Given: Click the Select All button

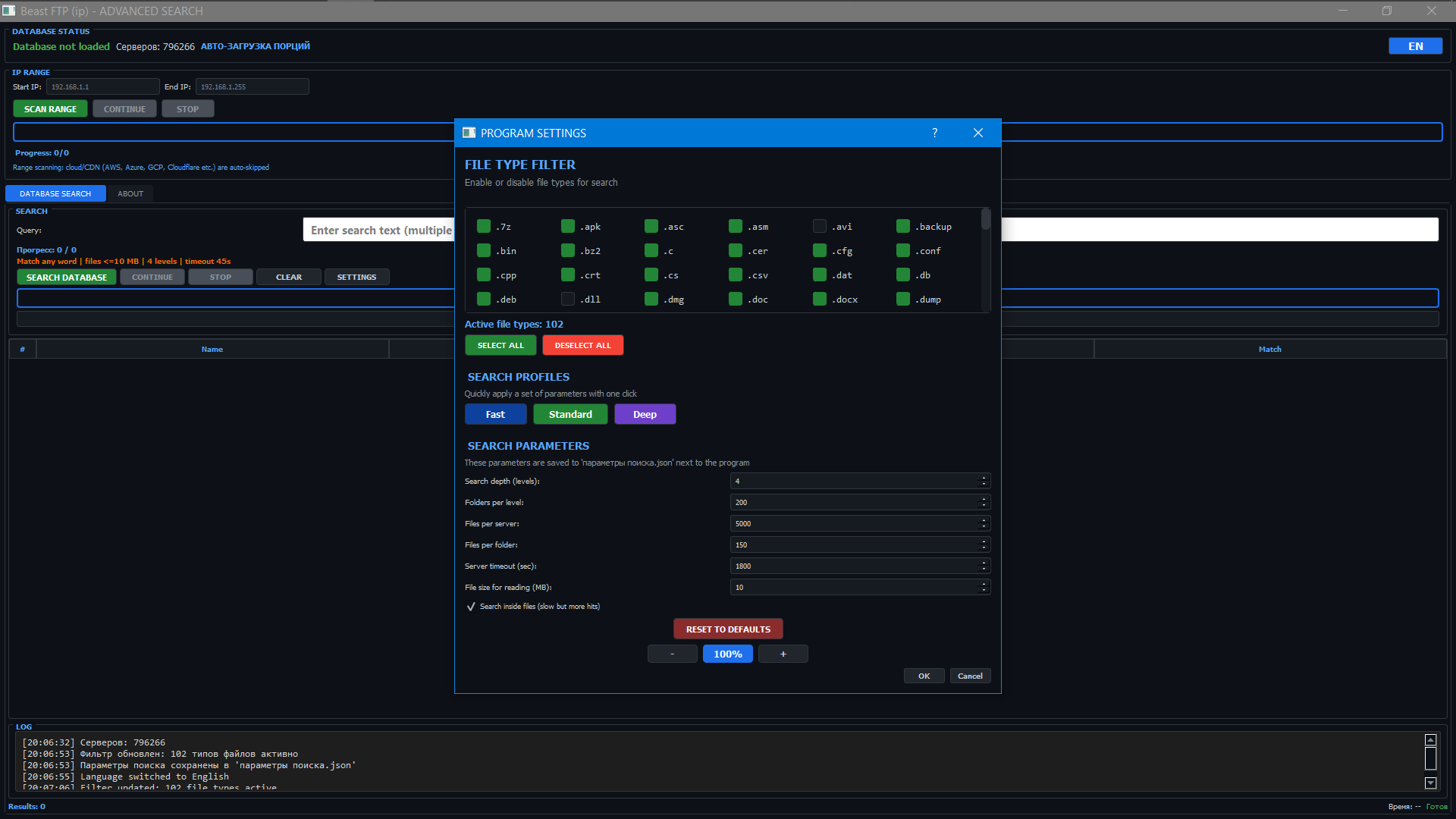Looking at the screenshot, I should pos(500,345).
